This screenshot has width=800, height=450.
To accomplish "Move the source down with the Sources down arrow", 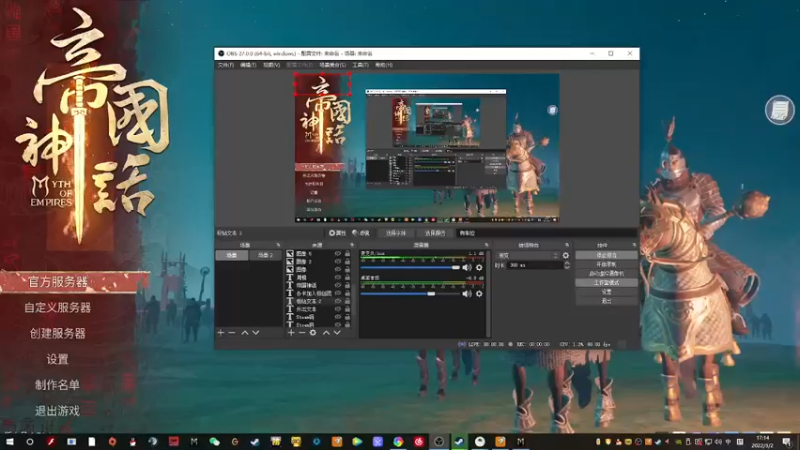I will (x=337, y=333).
